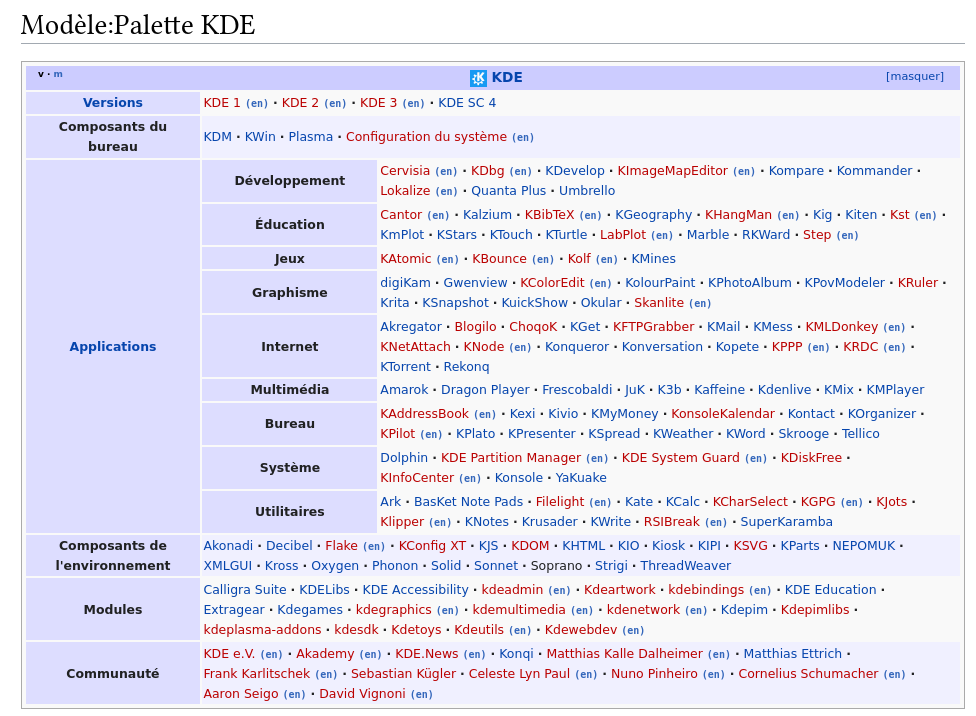Screen dimensions: 976x716
Task: Click the Kalzium link in Éducation
Action: 487,215
